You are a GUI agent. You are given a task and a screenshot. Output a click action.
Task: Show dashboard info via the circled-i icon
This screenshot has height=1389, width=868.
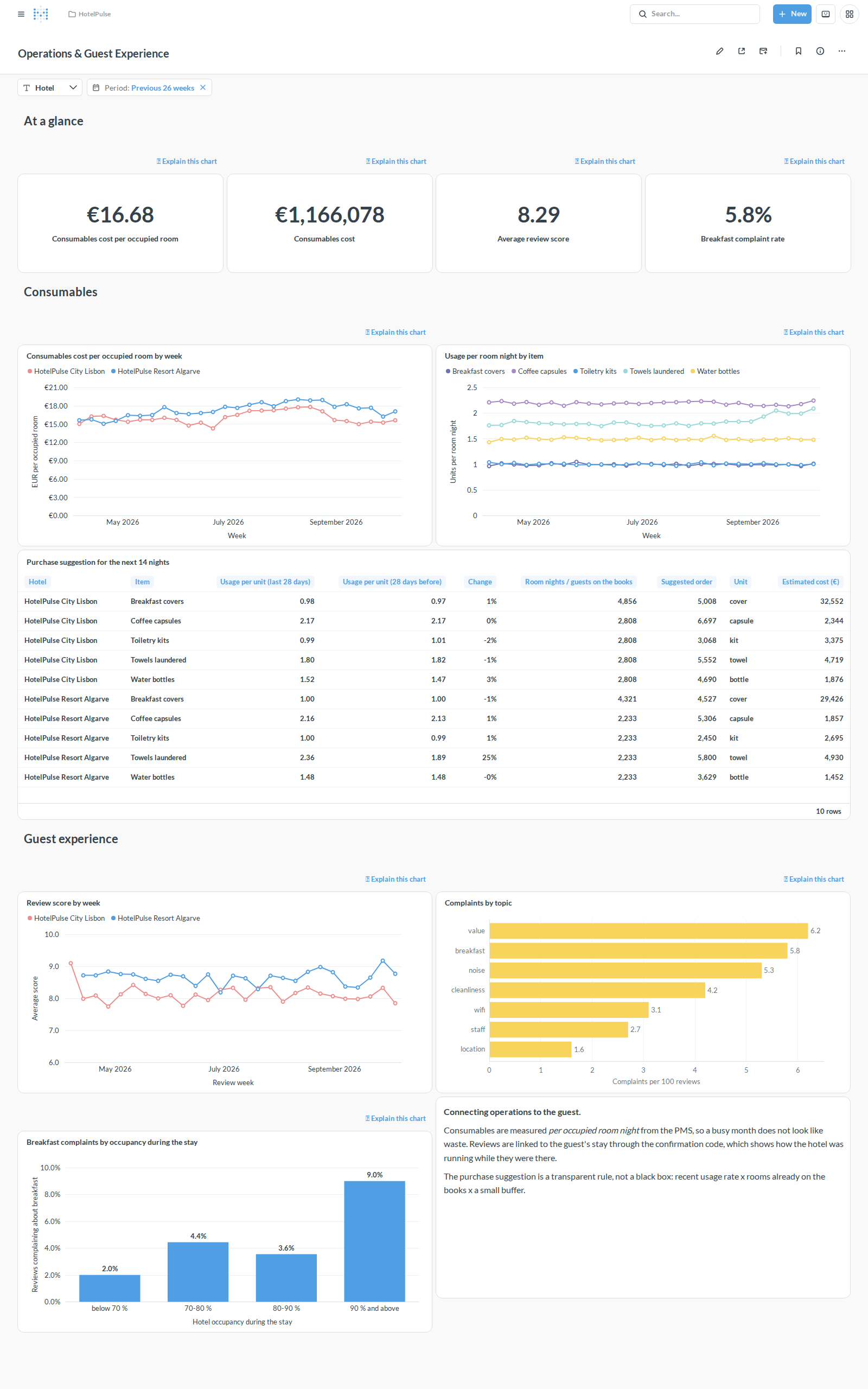tap(820, 51)
